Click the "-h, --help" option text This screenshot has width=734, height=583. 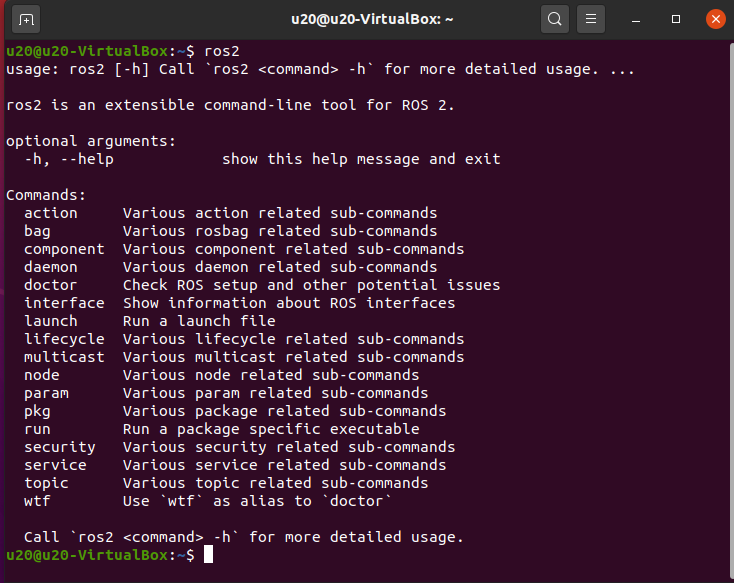(x=69, y=159)
